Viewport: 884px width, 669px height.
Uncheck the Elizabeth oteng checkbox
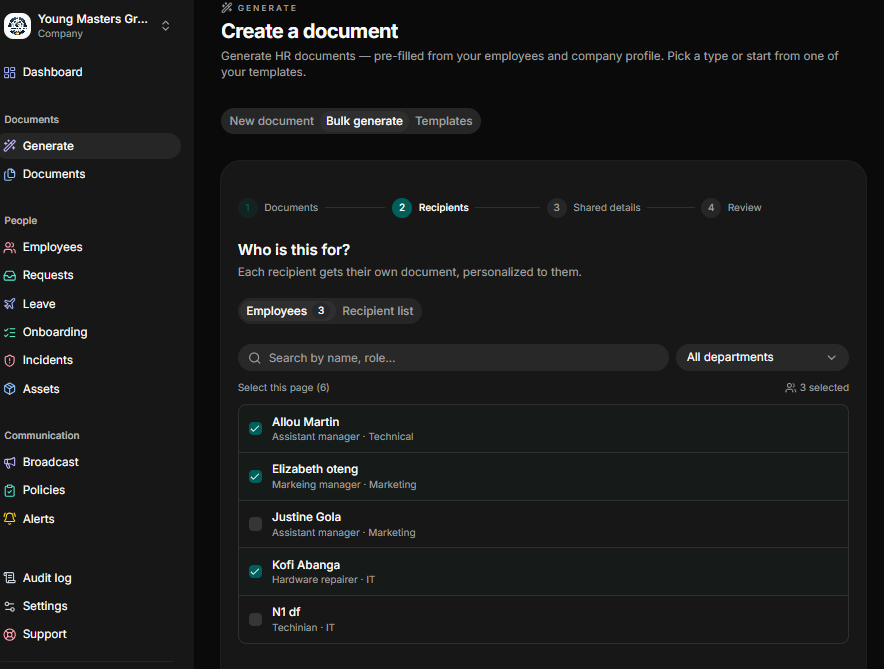pos(255,476)
